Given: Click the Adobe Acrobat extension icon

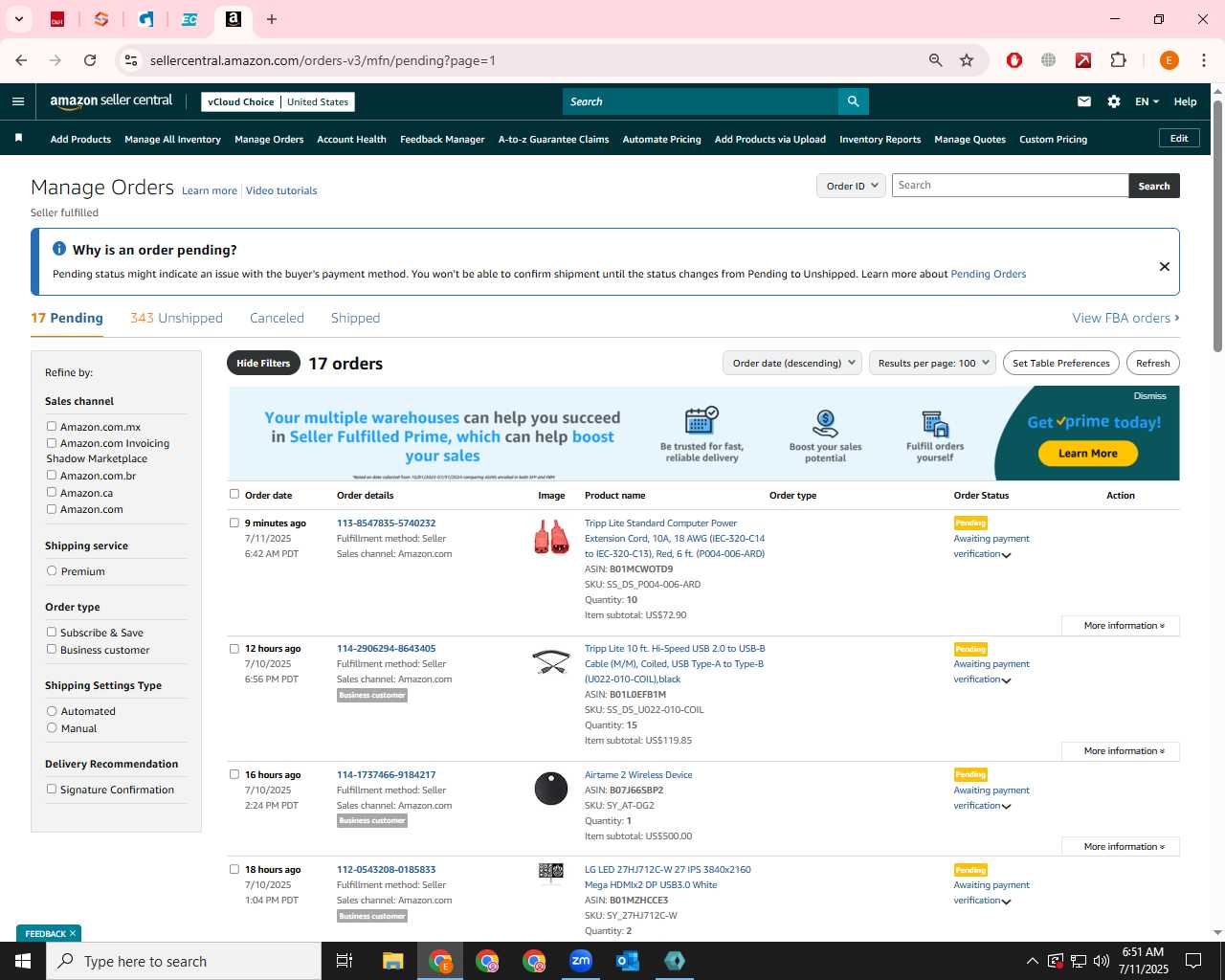Looking at the screenshot, I should 1083,60.
